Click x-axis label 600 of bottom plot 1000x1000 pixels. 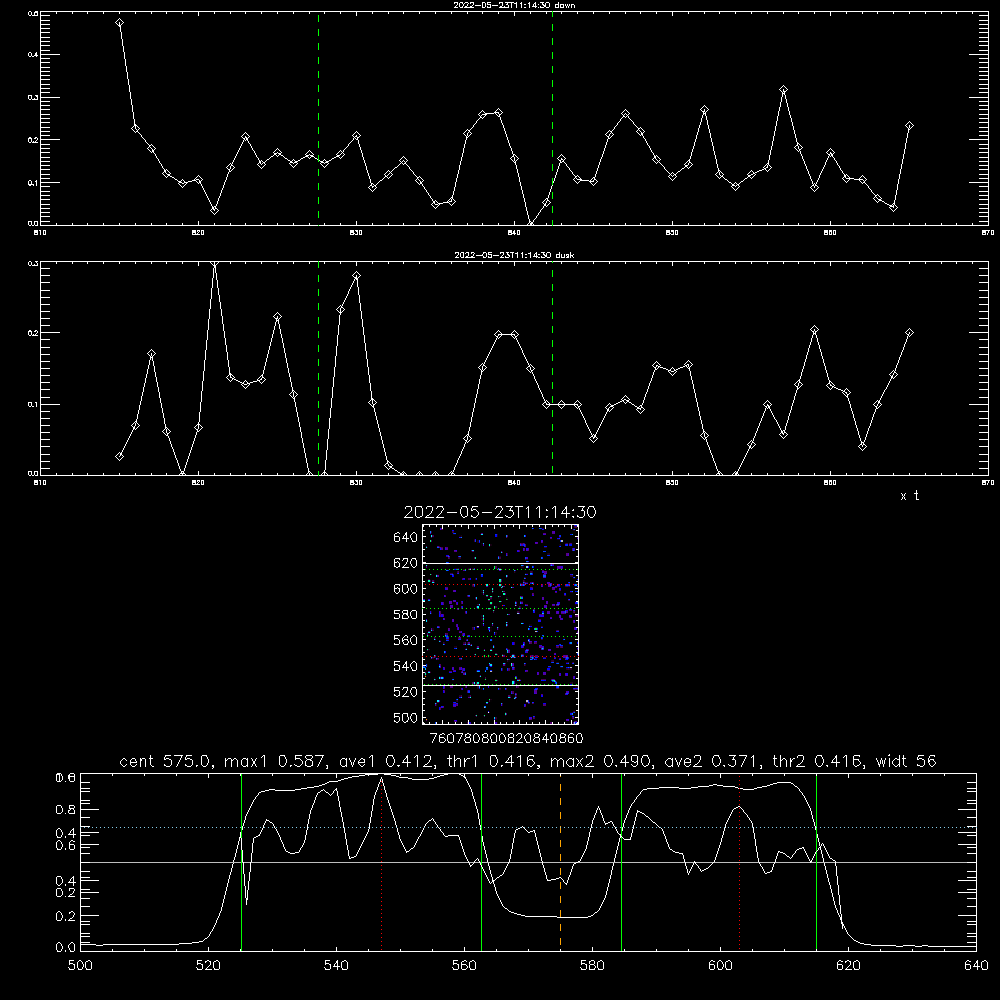point(721,966)
